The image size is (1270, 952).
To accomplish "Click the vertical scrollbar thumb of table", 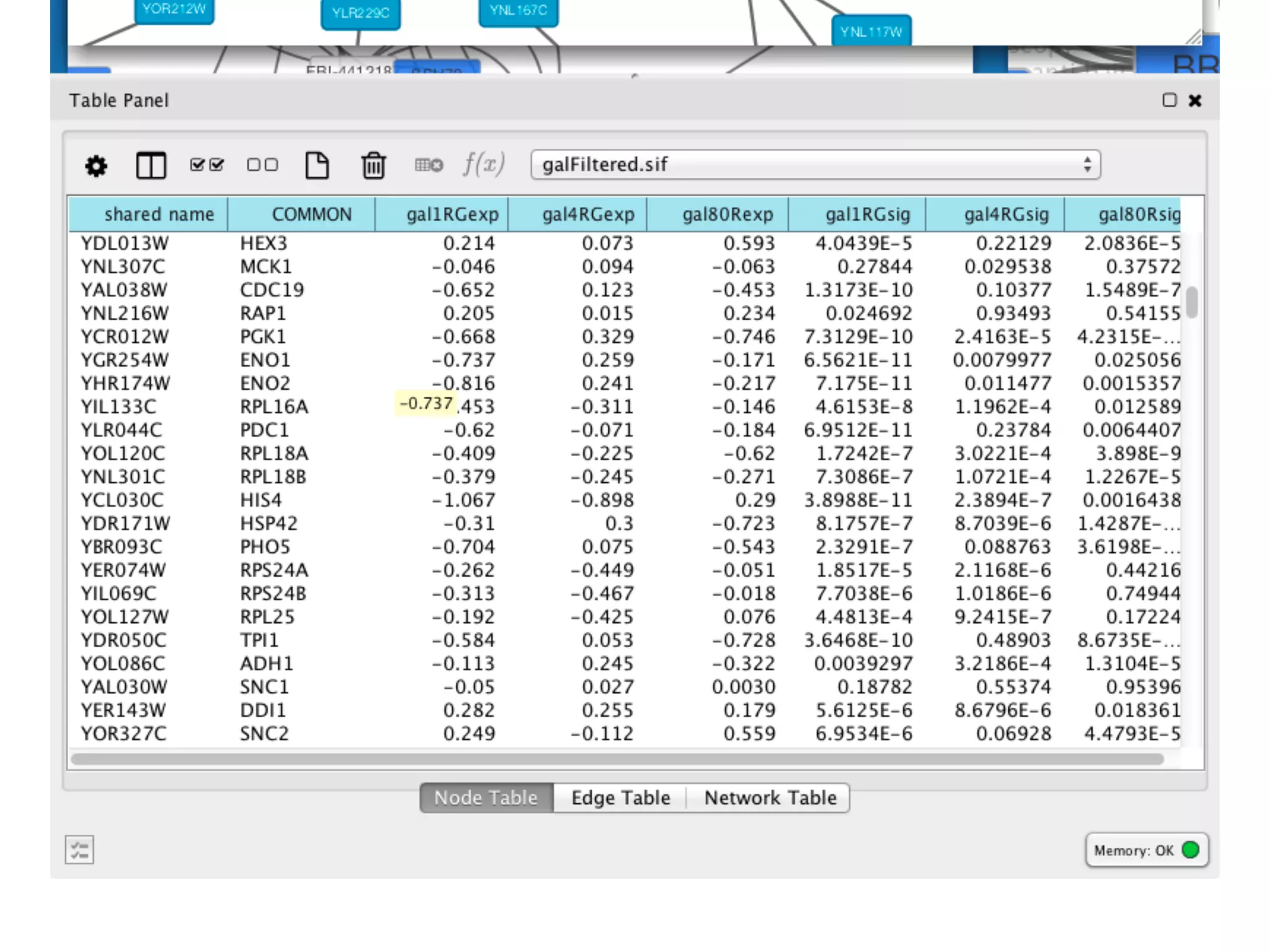I will (x=1191, y=302).
